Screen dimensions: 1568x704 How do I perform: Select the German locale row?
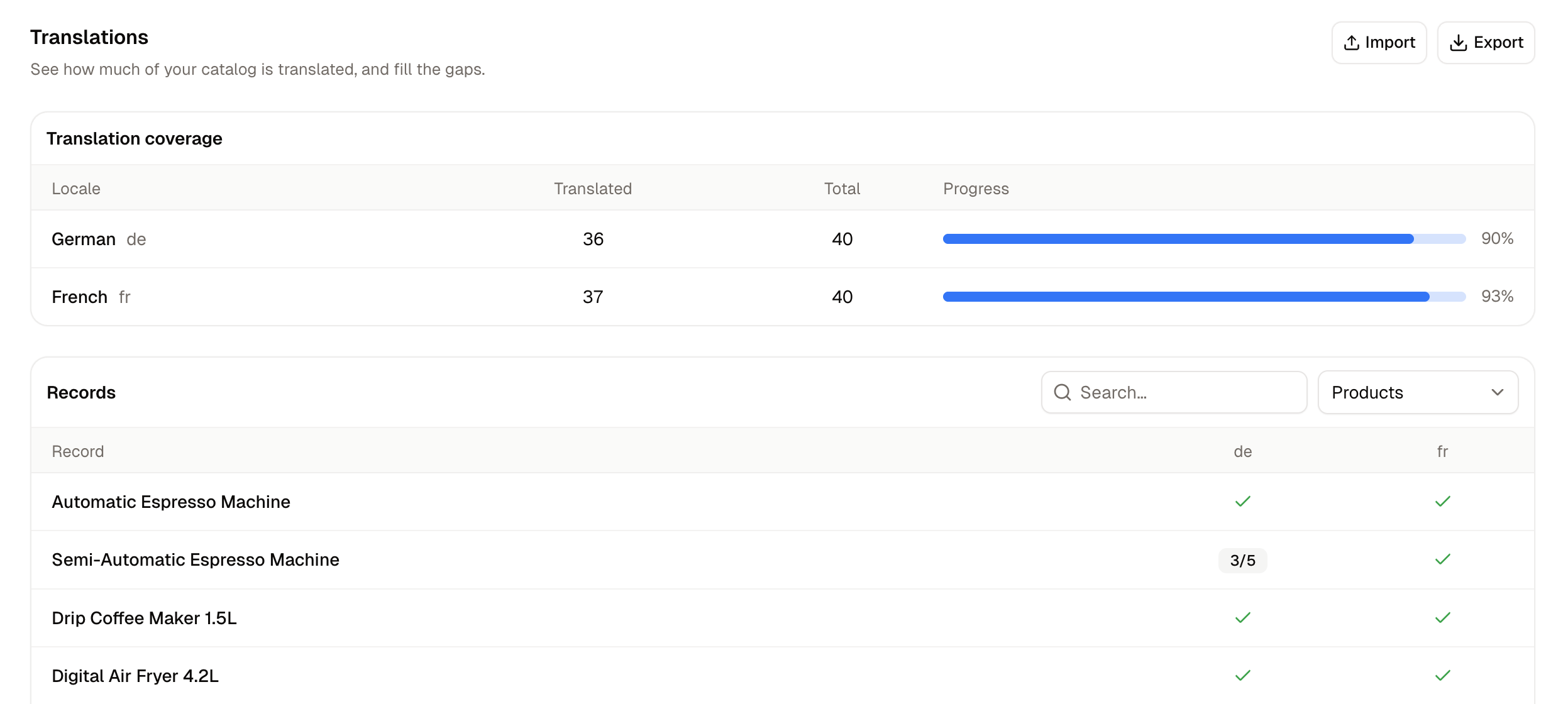pyautogui.click(x=783, y=239)
